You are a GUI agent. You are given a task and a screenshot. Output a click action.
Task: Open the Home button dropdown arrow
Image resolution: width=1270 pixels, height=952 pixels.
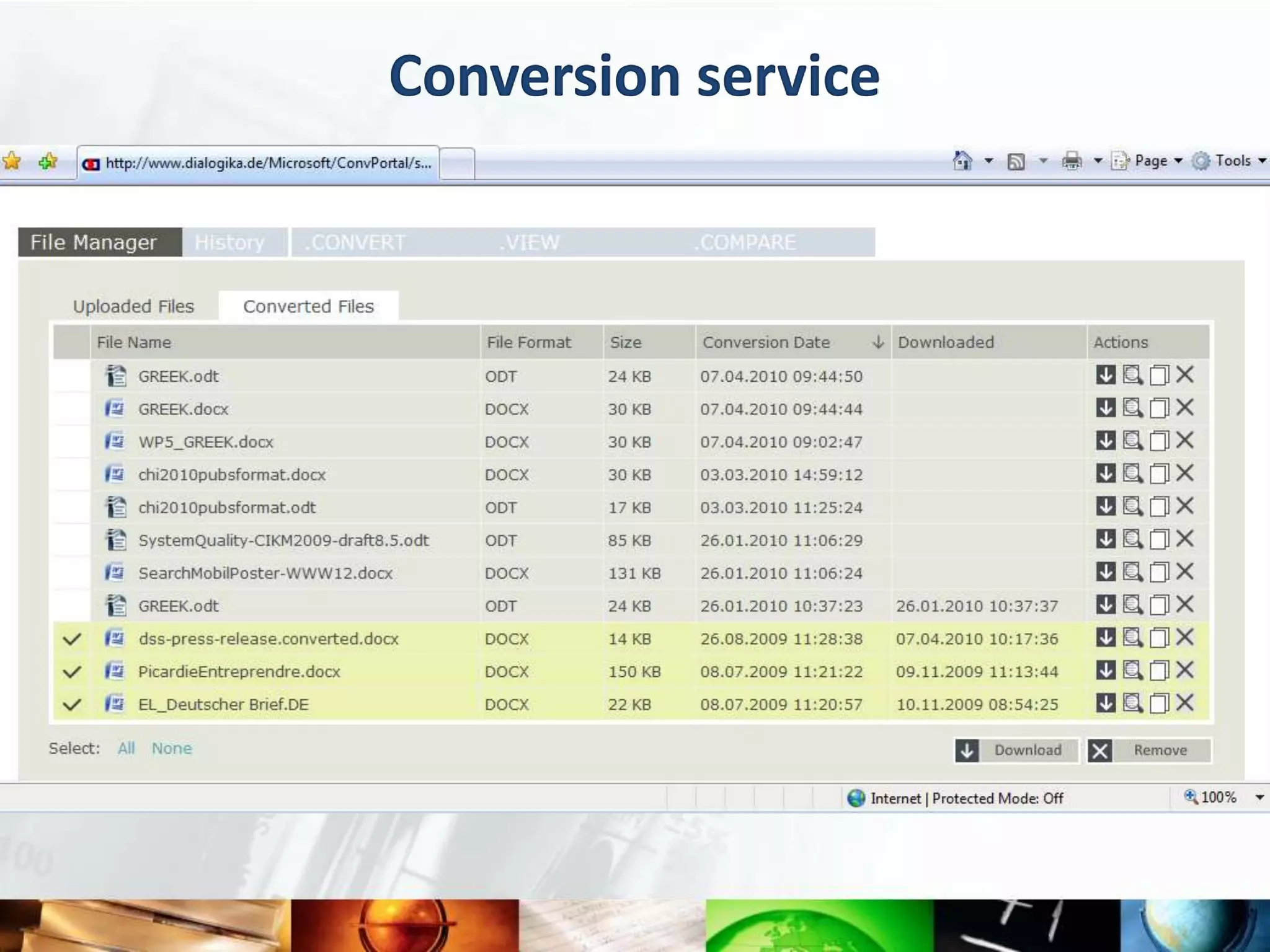[x=988, y=161]
